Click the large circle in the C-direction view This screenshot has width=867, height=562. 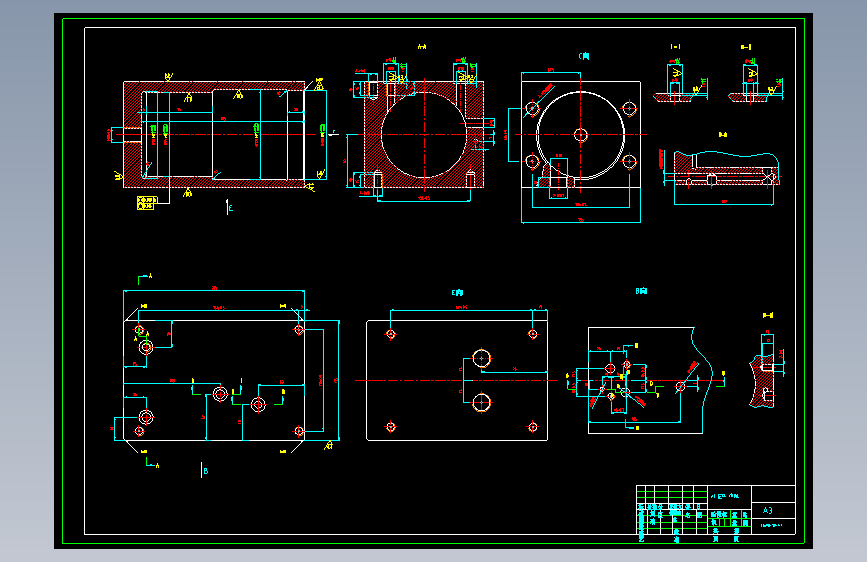click(581, 135)
